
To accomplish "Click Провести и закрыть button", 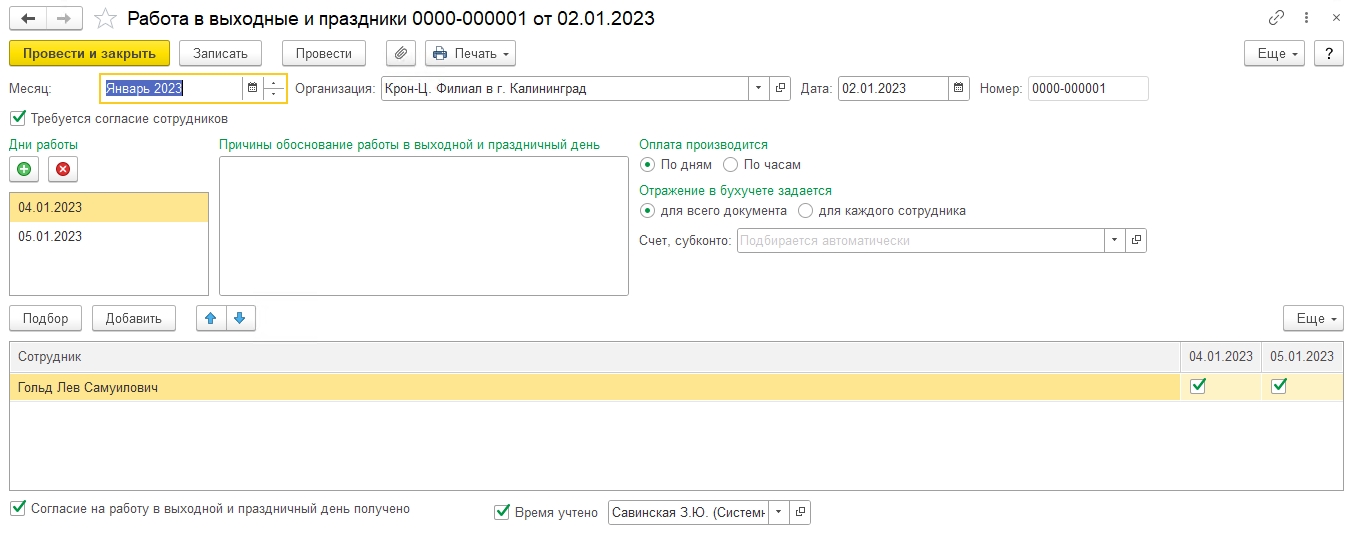I will [x=89, y=53].
